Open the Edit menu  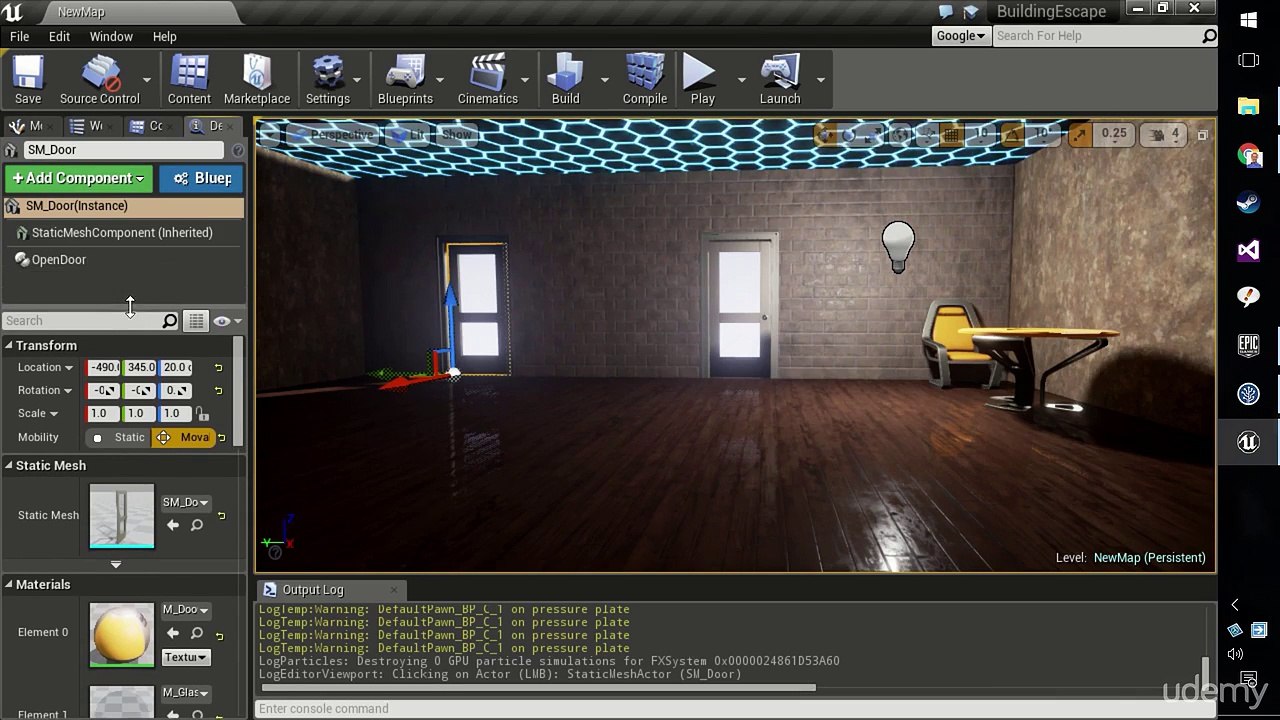point(59,36)
